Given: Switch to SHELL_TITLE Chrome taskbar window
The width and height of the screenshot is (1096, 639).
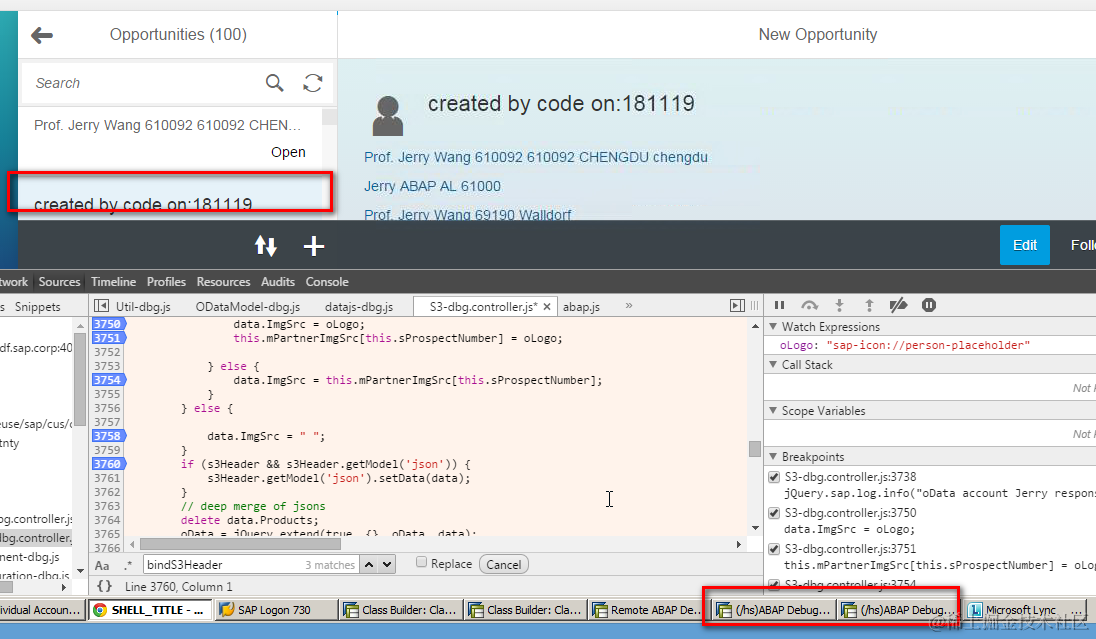Looking at the screenshot, I should (150, 610).
